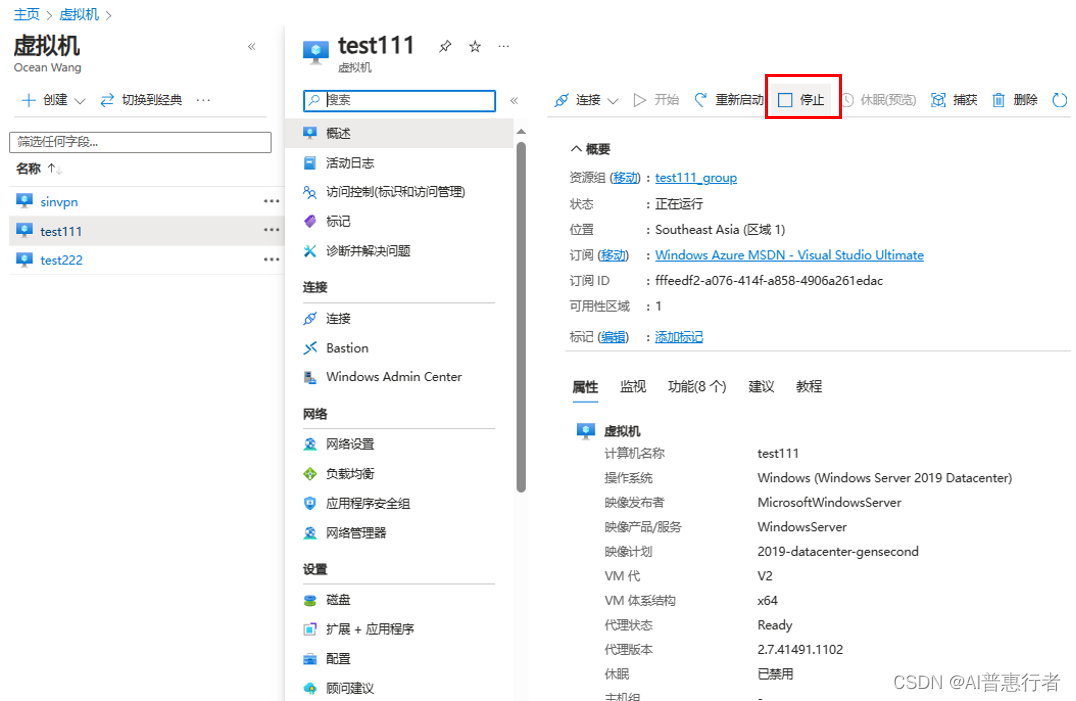Collapse the virtual machines list panel
Image resolution: width=1076 pixels, height=701 pixels.
click(252, 47)
